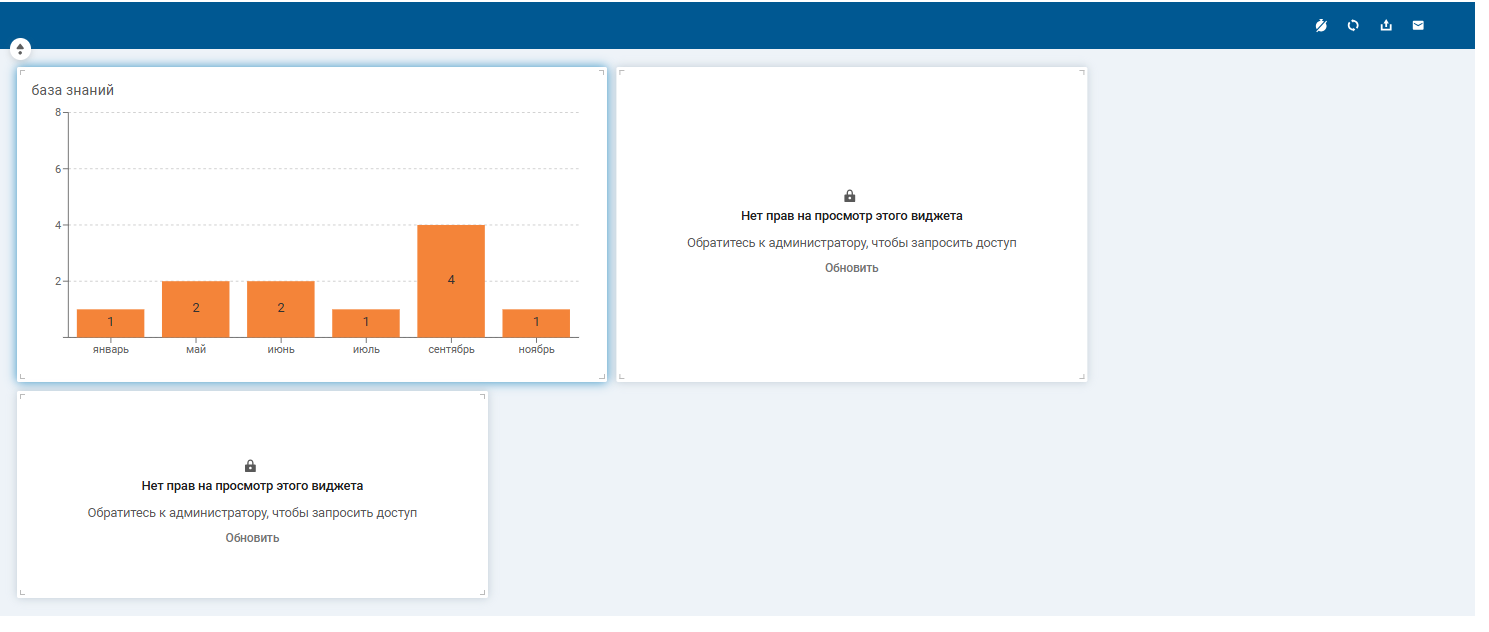This screenshot has width=1489, height=632.
Task: Click the июнь bar in the chart
Action: (281, 309)
